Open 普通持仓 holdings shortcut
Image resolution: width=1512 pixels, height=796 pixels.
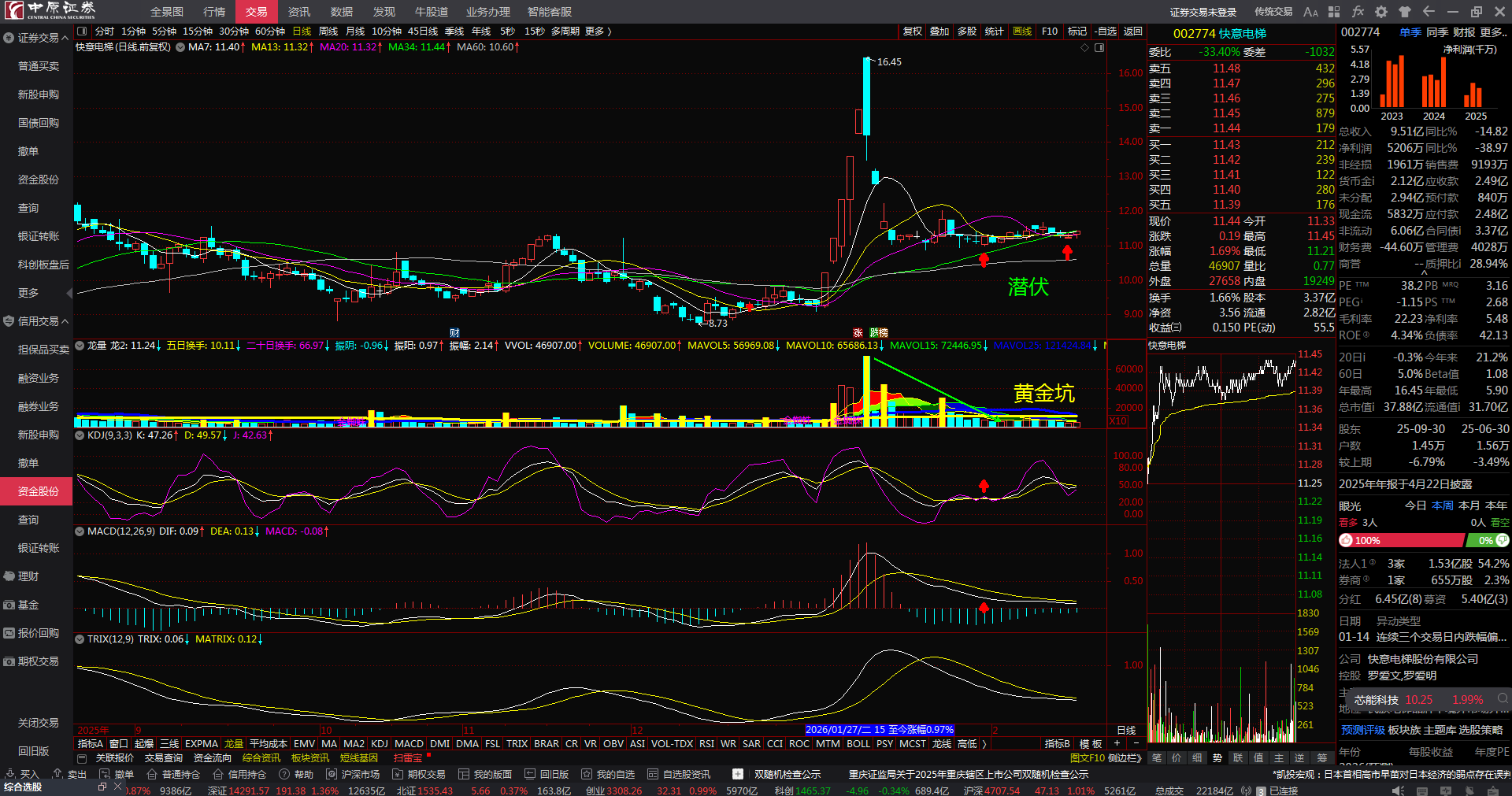tap(173, 774)
